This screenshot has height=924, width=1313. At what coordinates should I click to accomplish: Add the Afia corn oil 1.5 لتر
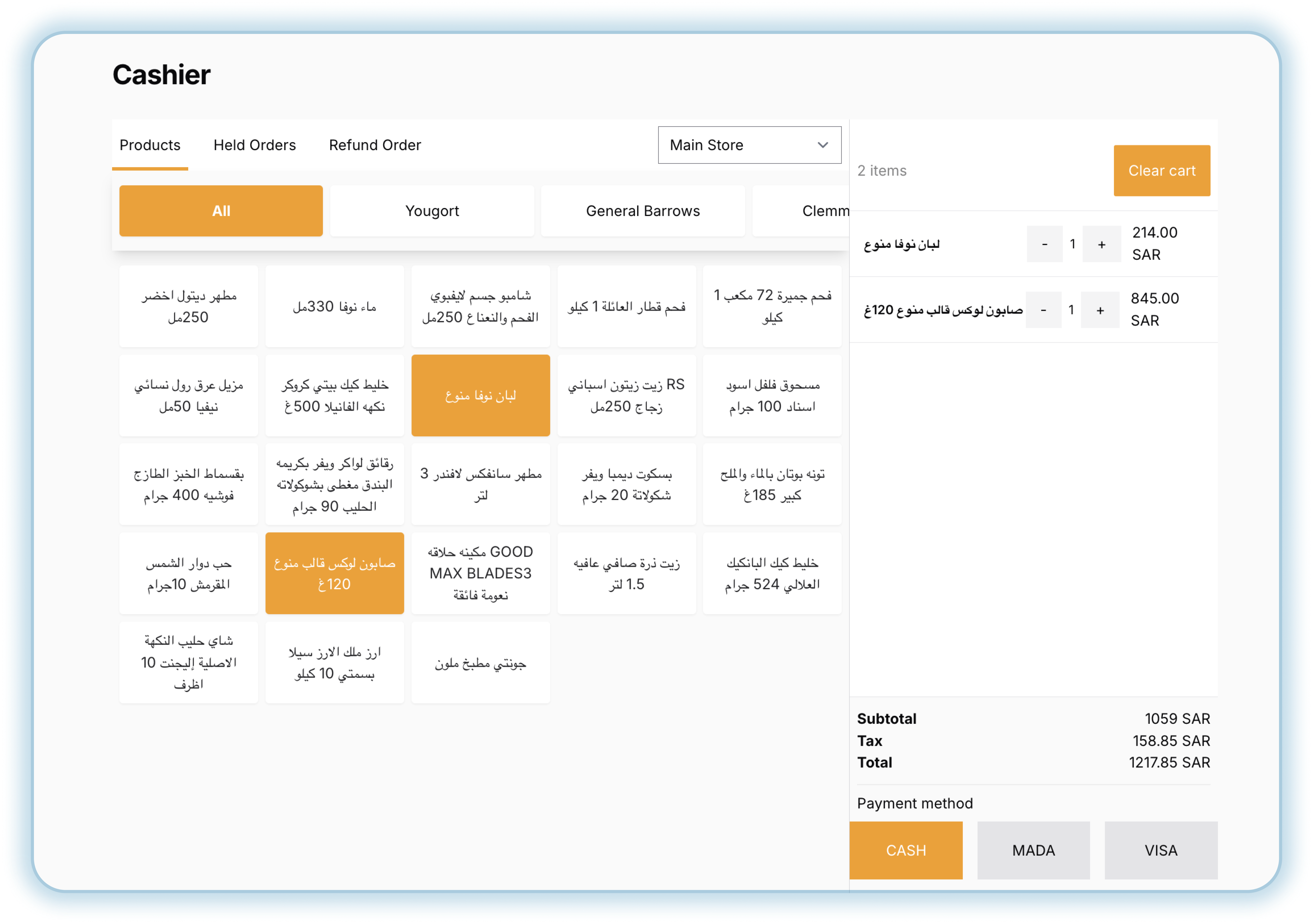point(626,573)
